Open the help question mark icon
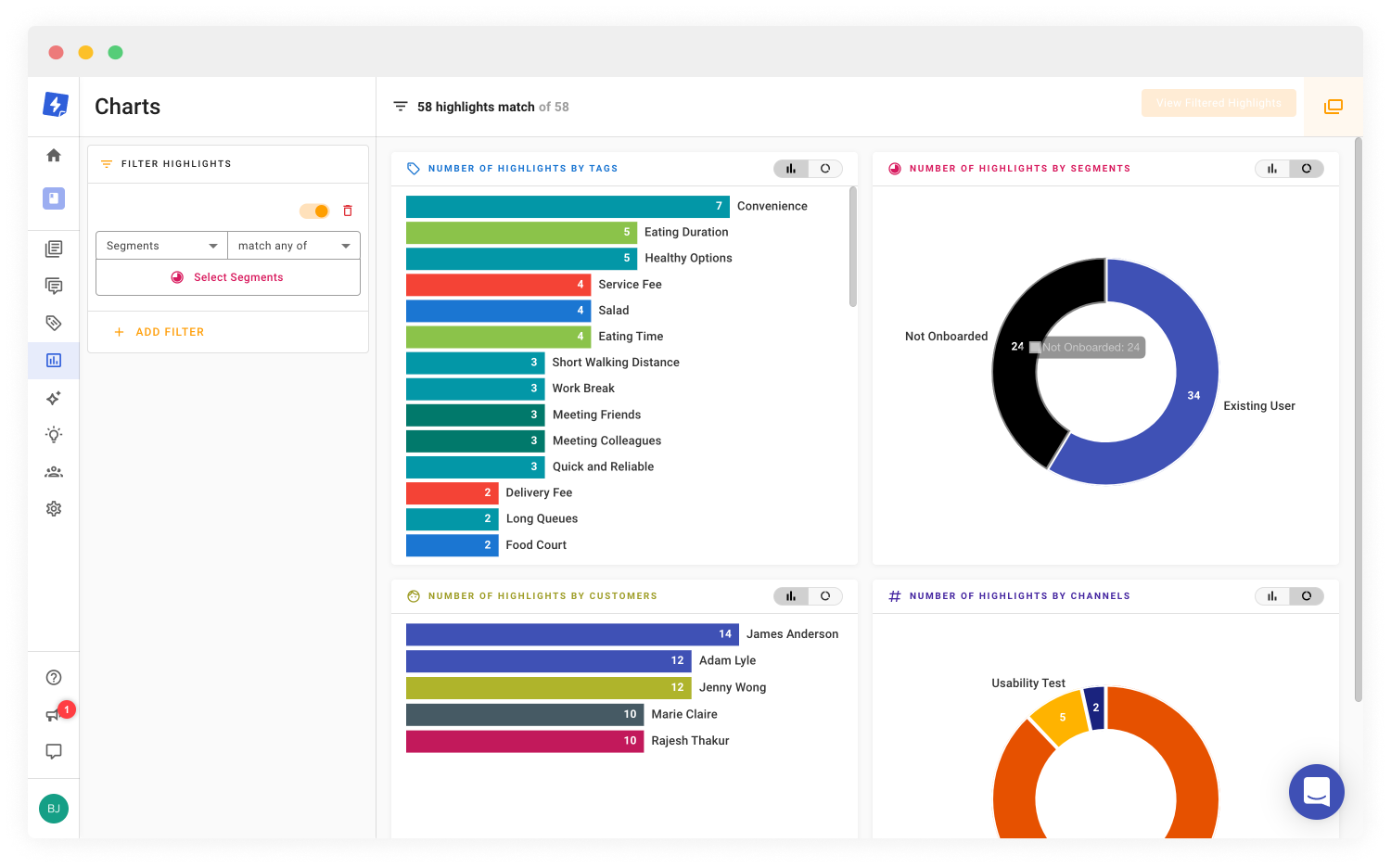The height and width of the screenshot is (868, 1391). [x=54, y=678]
